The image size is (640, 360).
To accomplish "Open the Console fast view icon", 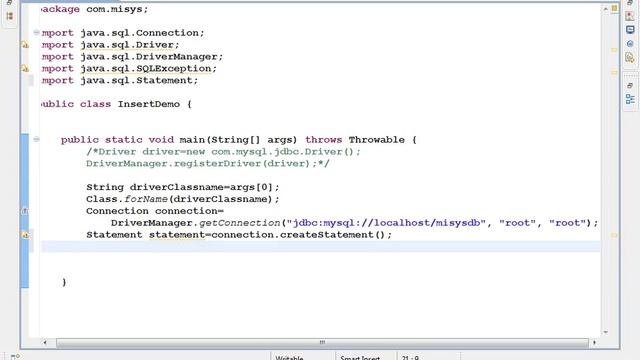I will coord(630,30).
